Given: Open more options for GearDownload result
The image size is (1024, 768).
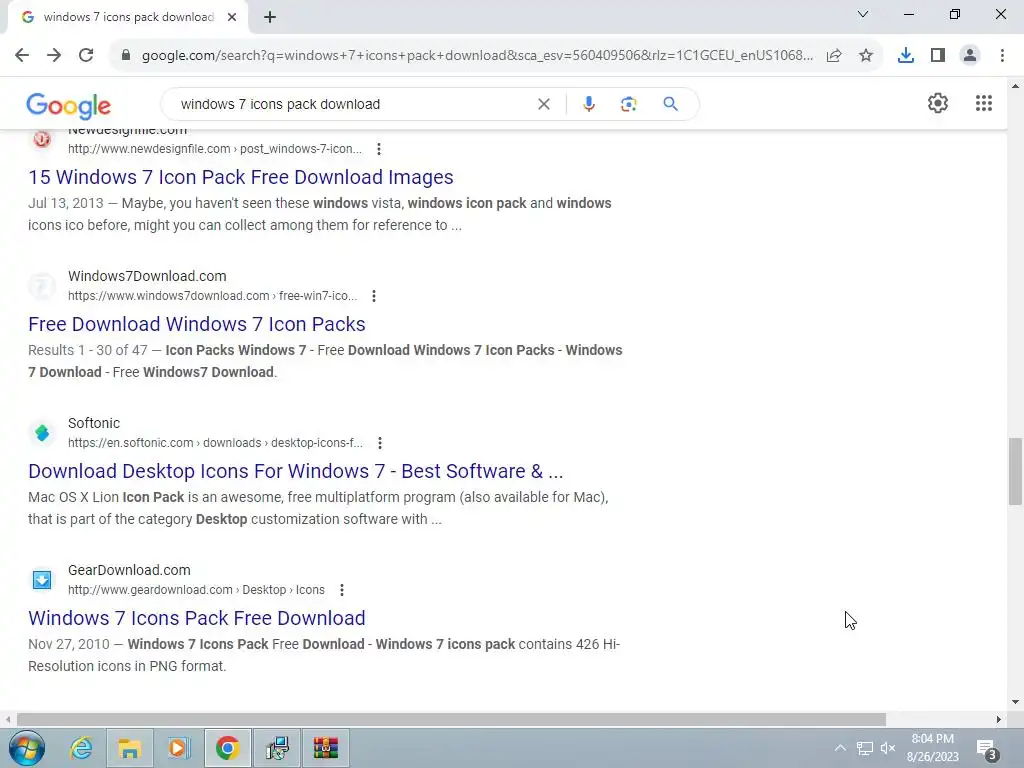Looking at the screenshot, I should (x=342, y=590).
